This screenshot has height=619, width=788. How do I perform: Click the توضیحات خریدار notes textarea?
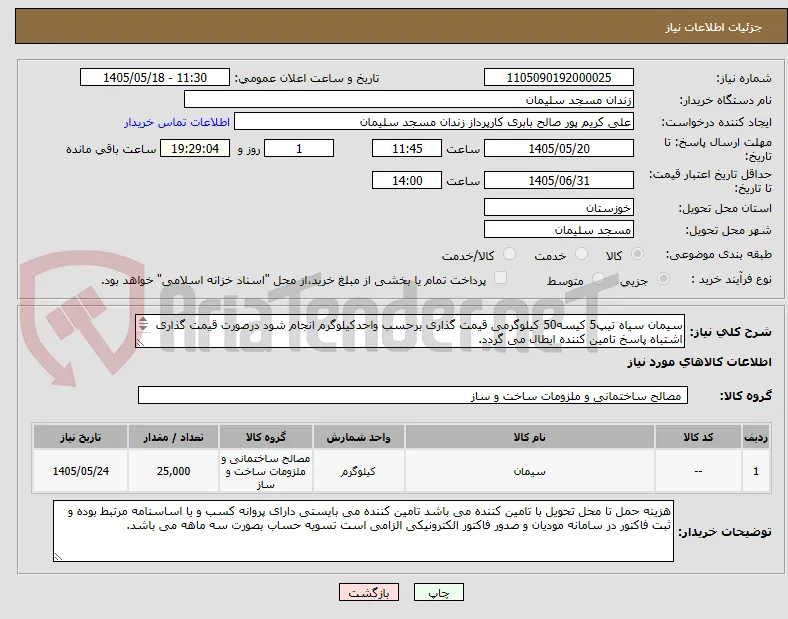click(x=363, y=531)
